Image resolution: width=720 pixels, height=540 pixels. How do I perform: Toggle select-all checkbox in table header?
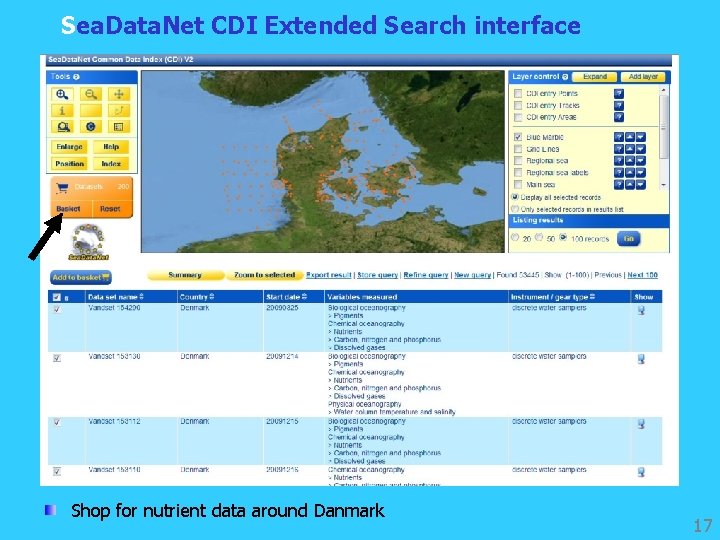coord(56,298)
